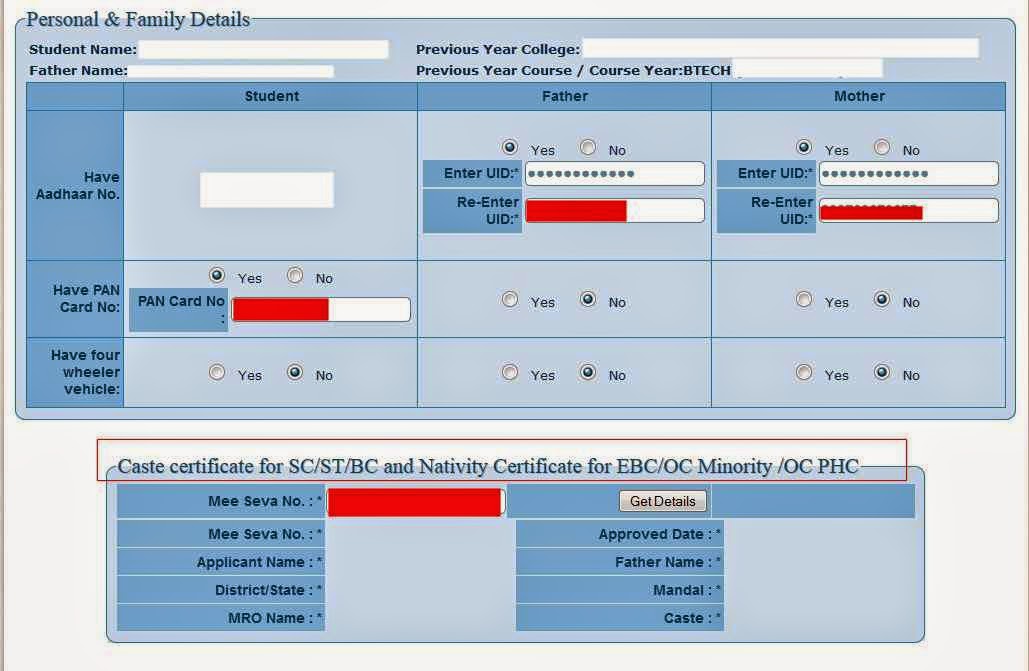Image resolution: width=1029 pixels, height=671 pixels.
Task: Select No for father's Aadhaar number
Action: coord(587,147)
